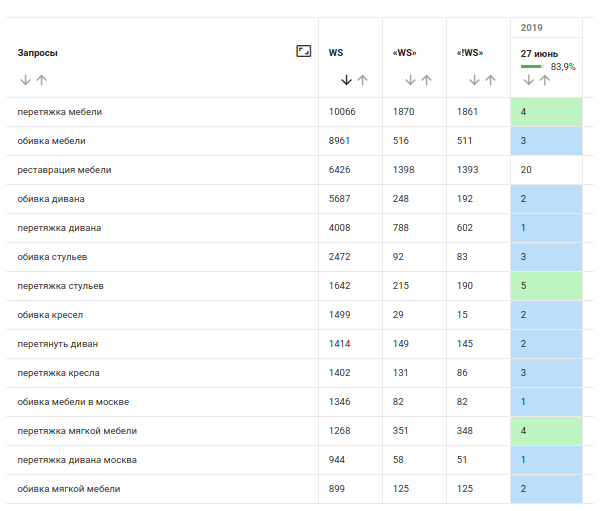The width and height of the screenshot is (601, 511).
Task: Sort «!WS» column descending
Action: [x=474, y=80]
